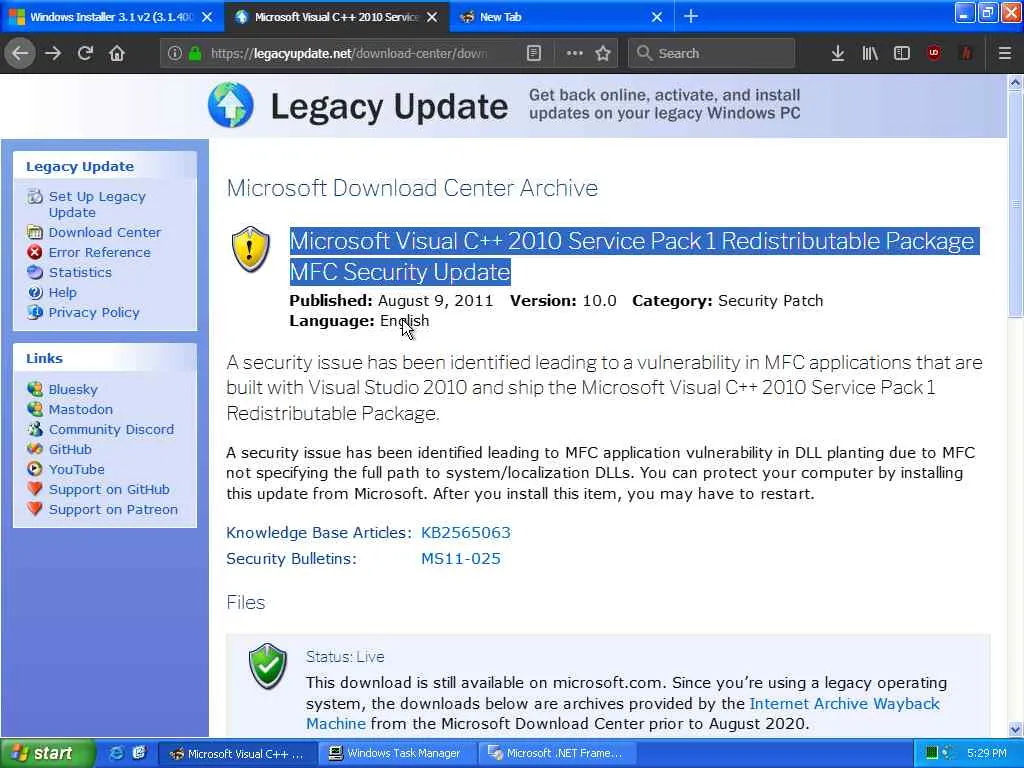Viewport: 1024px width, 768px height.
Task: Open the Library bookshelf icon
Action: click(870, 53)
